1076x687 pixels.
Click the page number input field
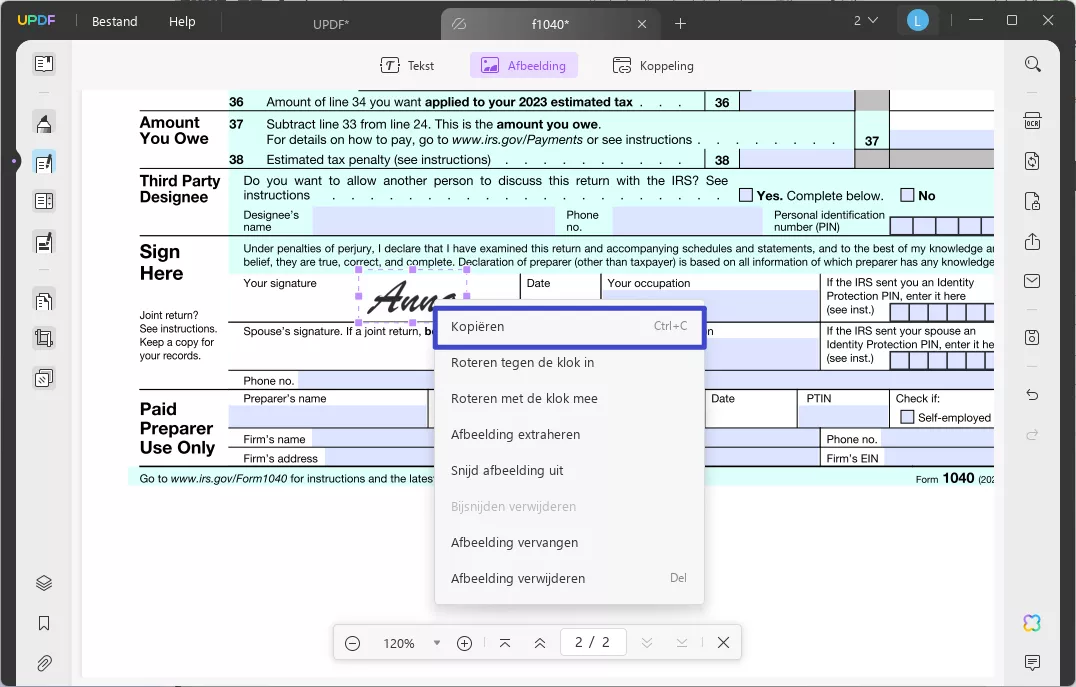point(592,642)
